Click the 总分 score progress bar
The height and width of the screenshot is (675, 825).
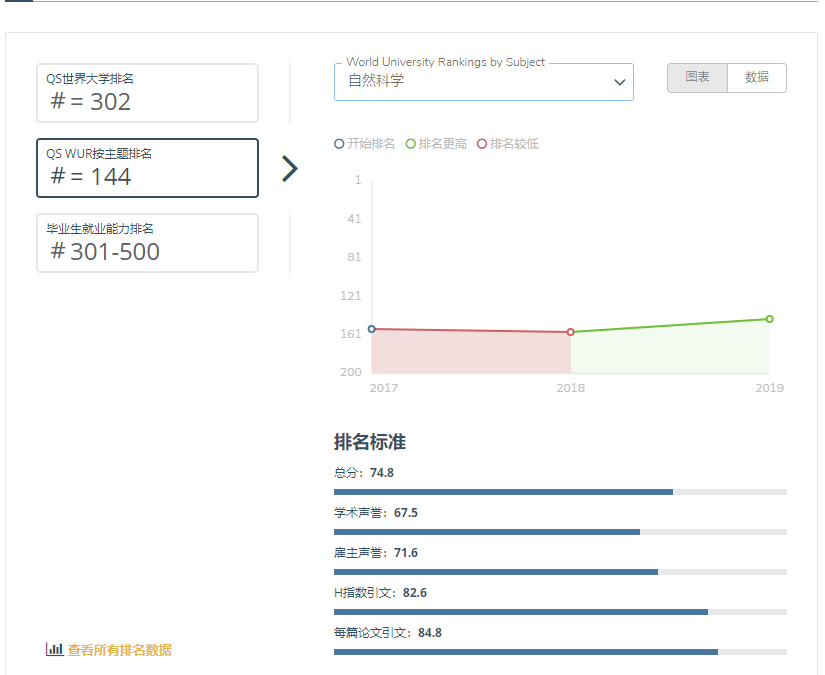[x=560, y=492]
